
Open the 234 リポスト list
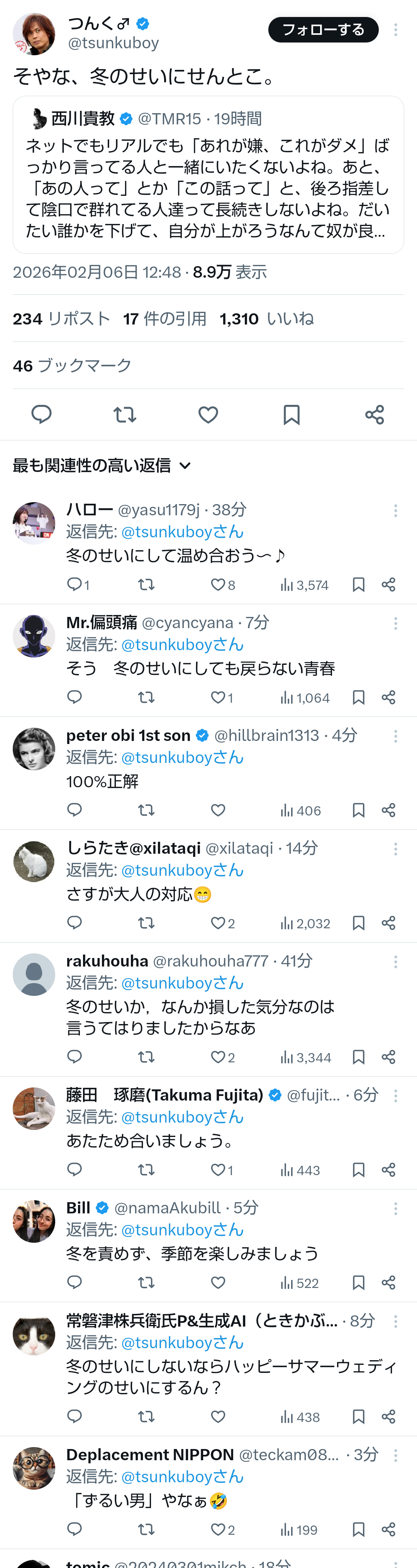point(61,319)
